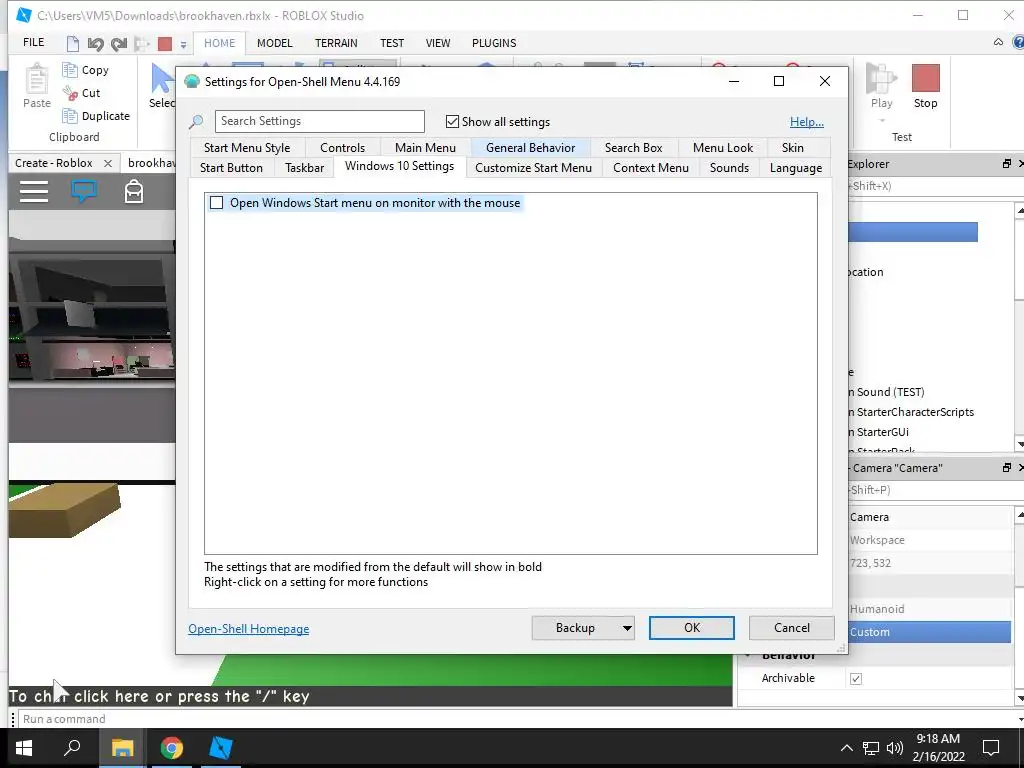
Task: Open the FILE menu in Roblox Studio
Action: [33, 42]
